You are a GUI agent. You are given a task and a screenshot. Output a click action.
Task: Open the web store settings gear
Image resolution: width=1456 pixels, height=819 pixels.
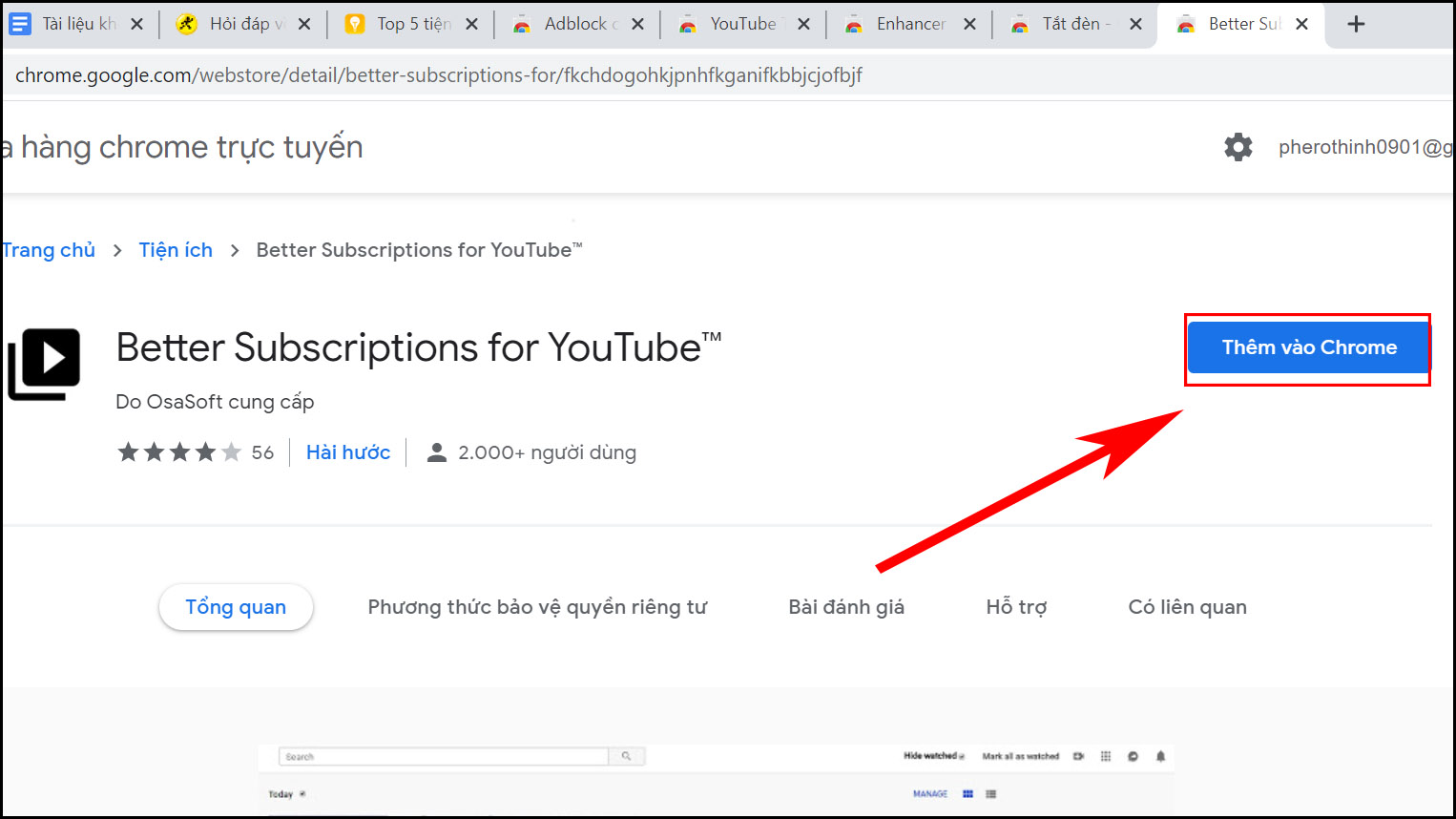tap(1238, 147)
